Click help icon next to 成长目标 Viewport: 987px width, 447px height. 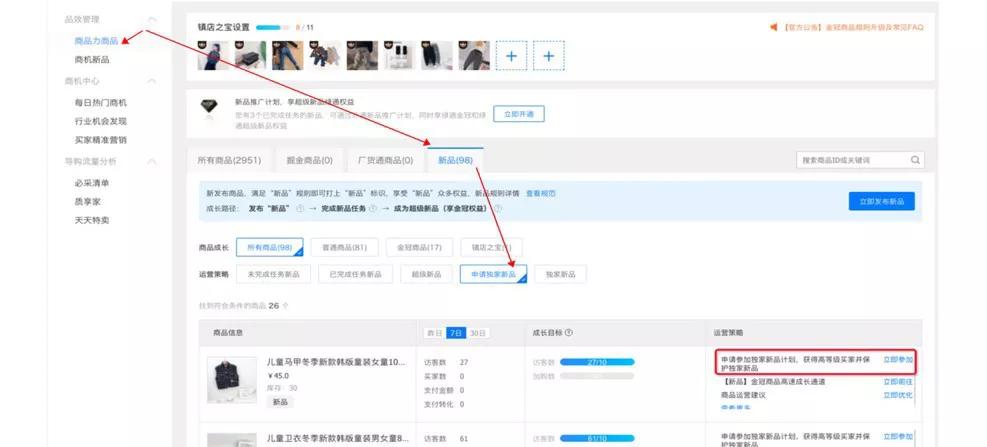click(x=569, y=332)
